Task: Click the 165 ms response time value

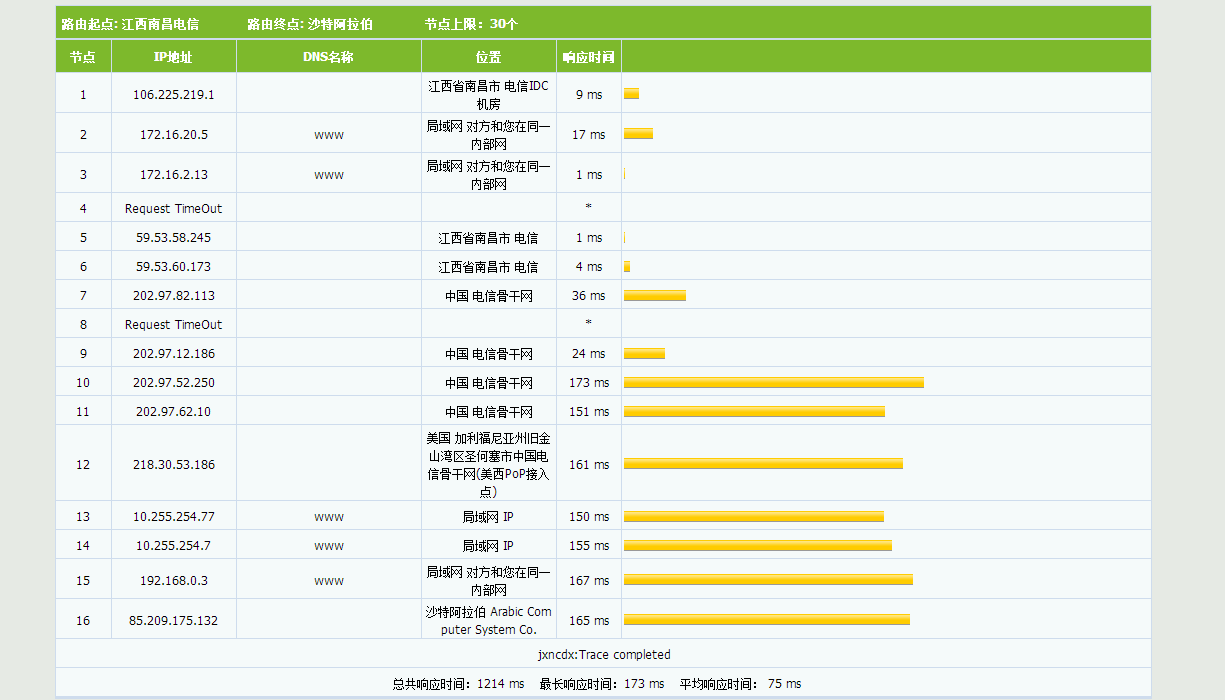Action: (588, 621)
